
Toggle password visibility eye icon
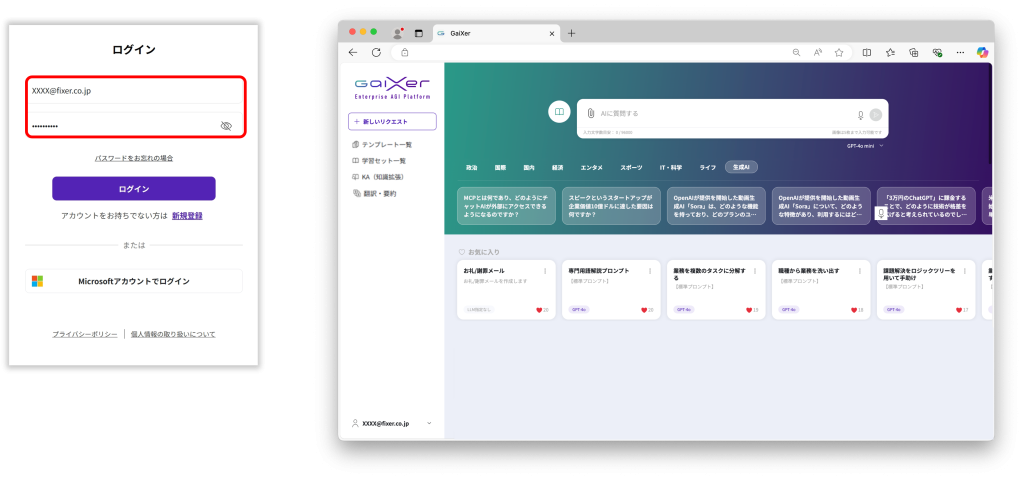click(226, 126)
